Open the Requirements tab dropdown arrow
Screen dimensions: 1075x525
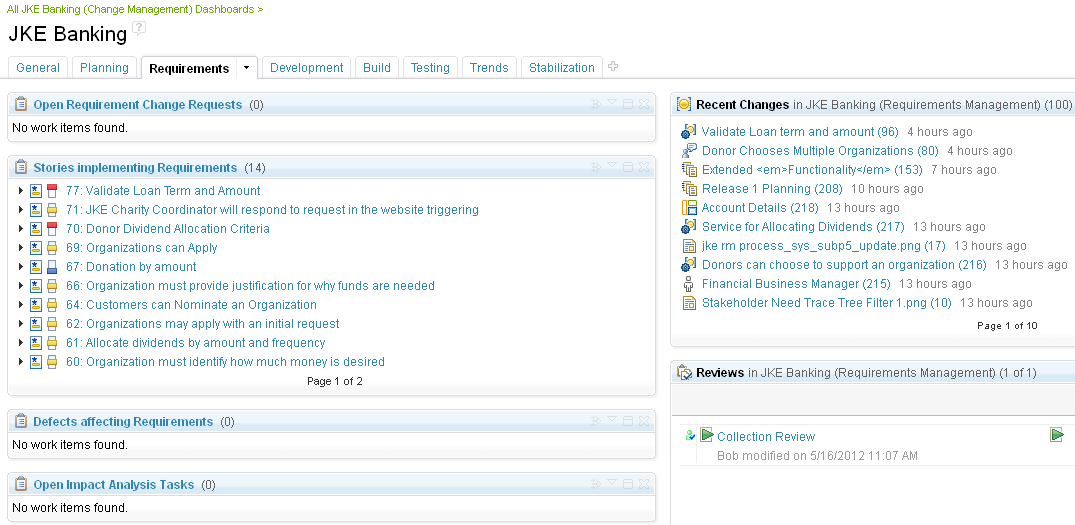point(247,68)
